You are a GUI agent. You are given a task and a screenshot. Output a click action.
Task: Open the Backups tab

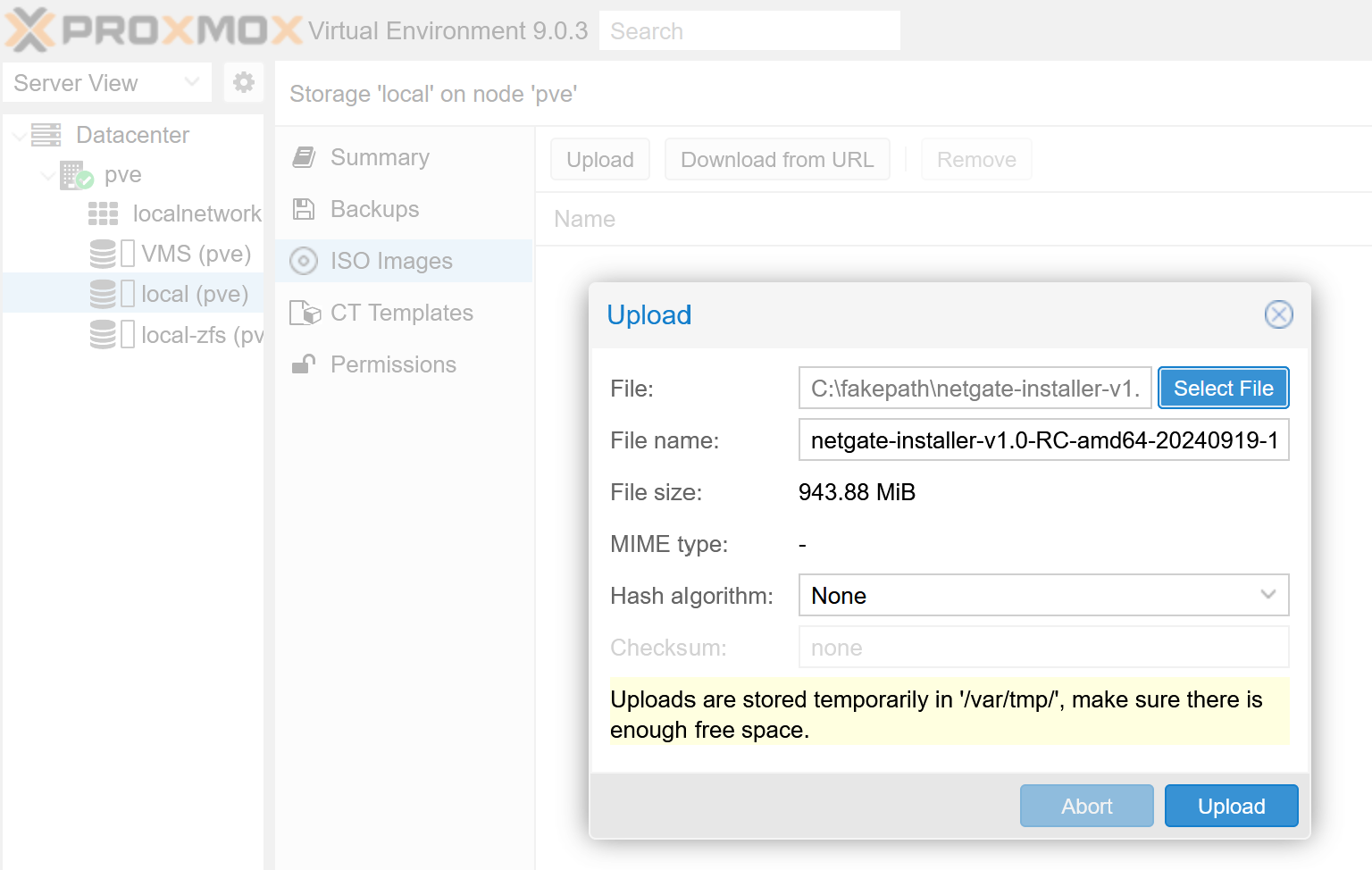[x=404, y=209]
